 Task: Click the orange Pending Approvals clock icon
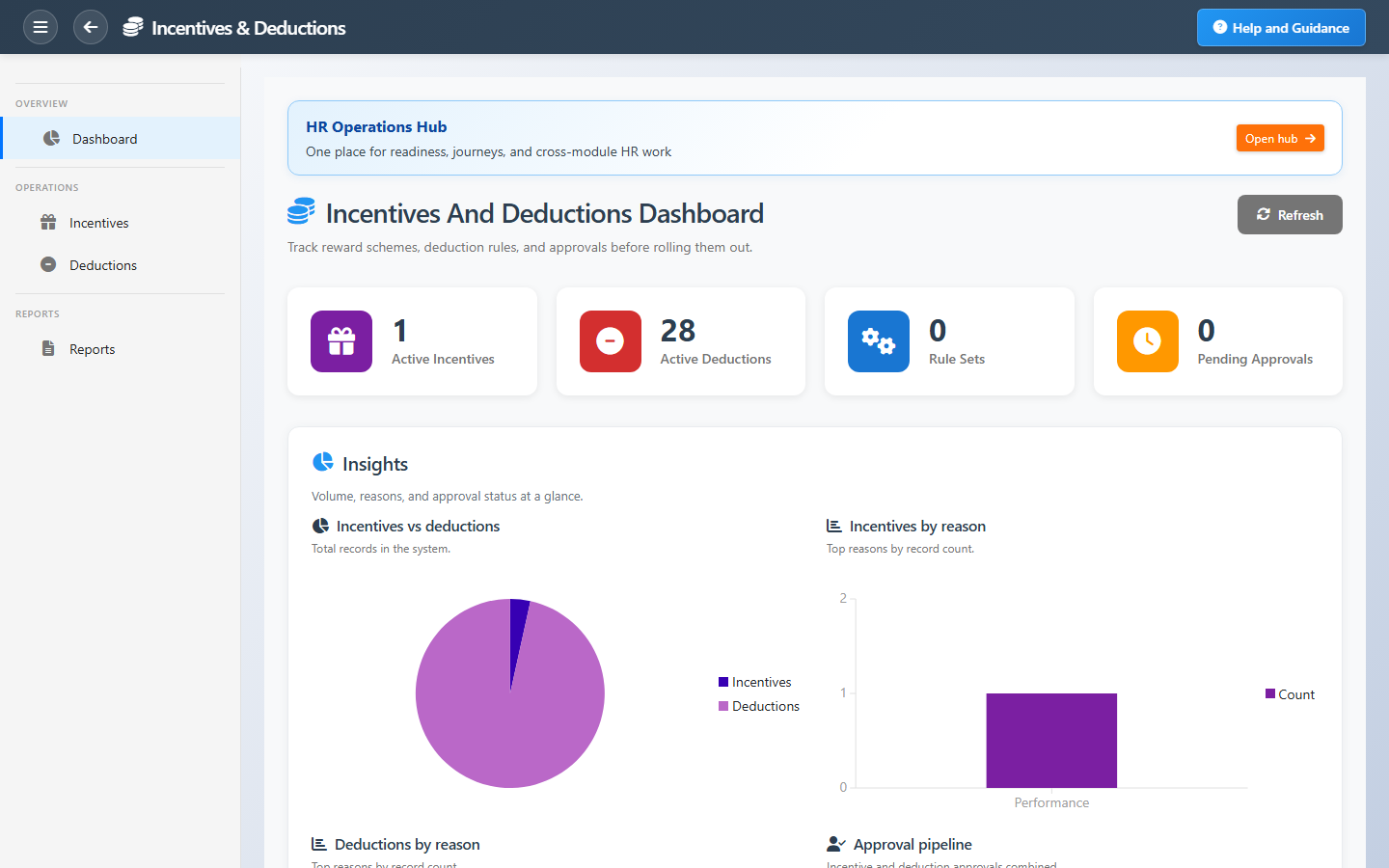[x=1147, y=341]
